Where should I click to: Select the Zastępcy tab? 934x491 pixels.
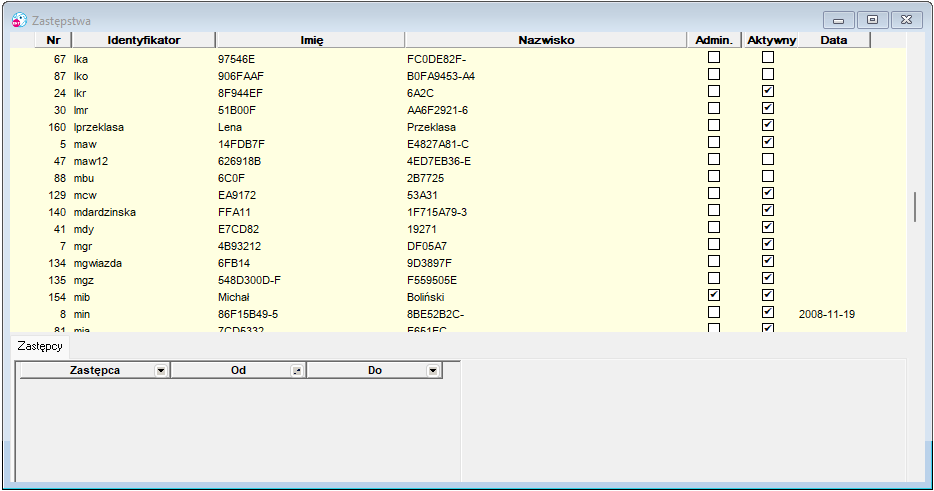tap(40, 346)
